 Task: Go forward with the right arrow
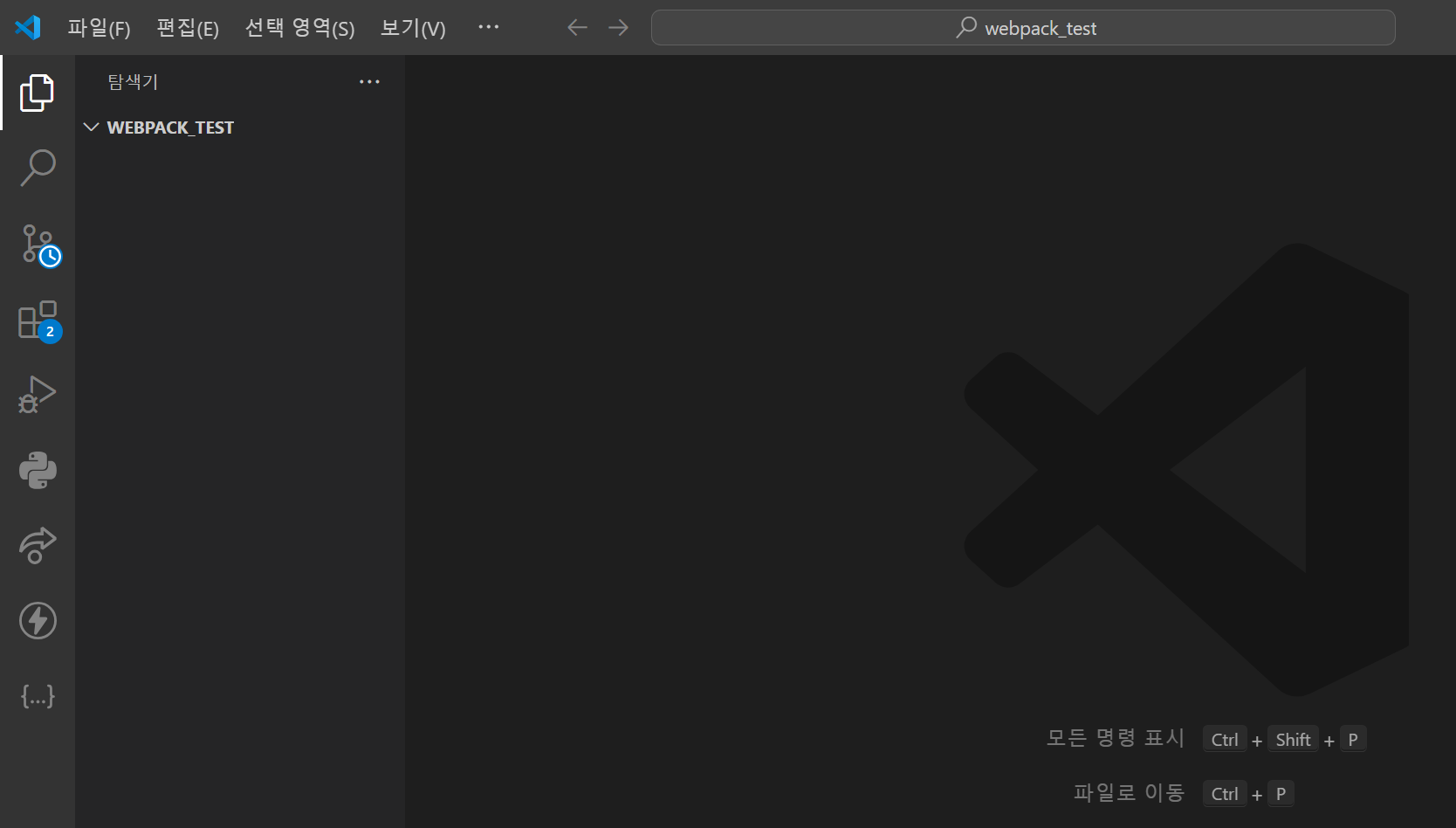[x=618, y=27]
